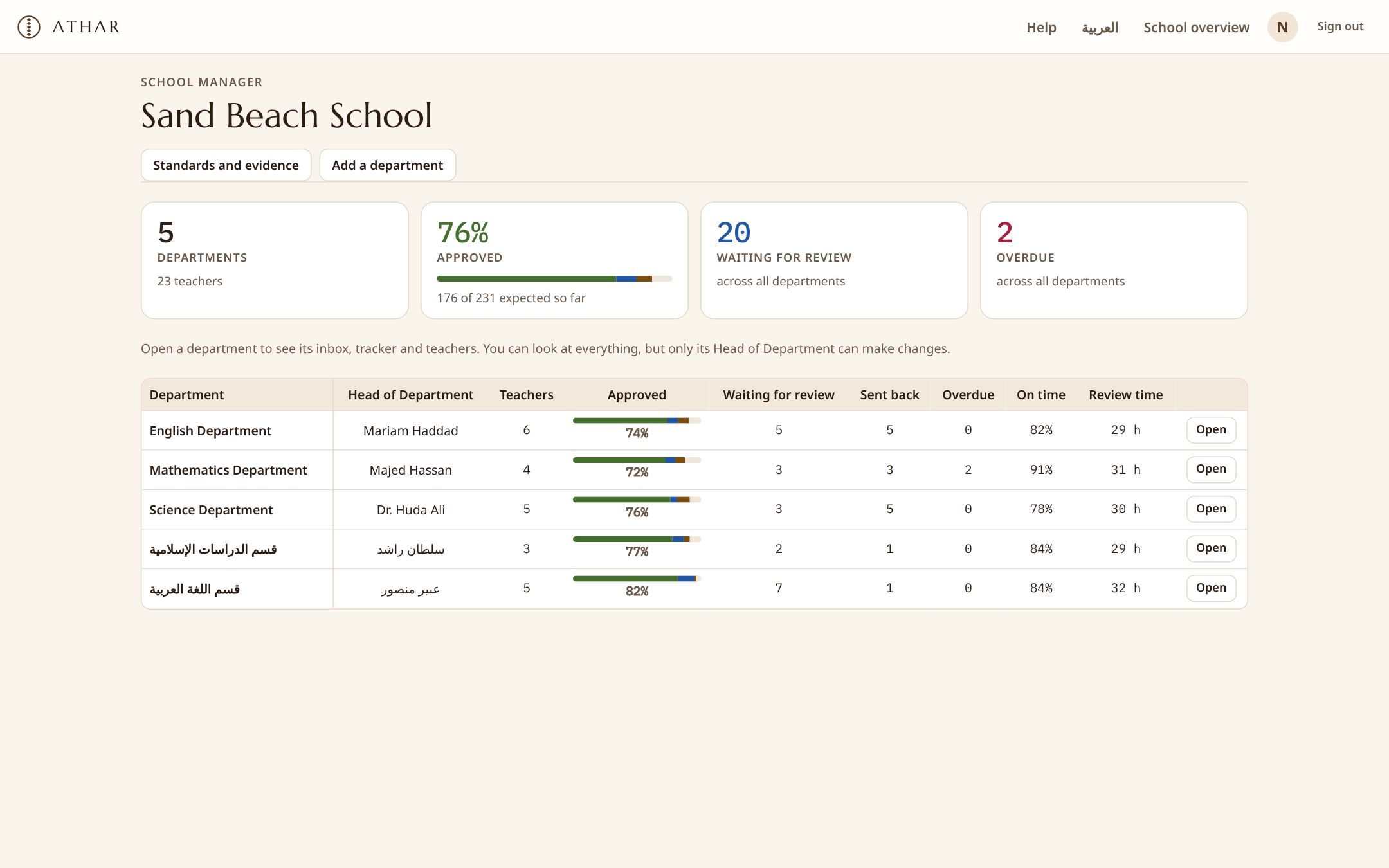1389x868 pixels.
Task: Open the Help page
Action: tap(1041, 27)
